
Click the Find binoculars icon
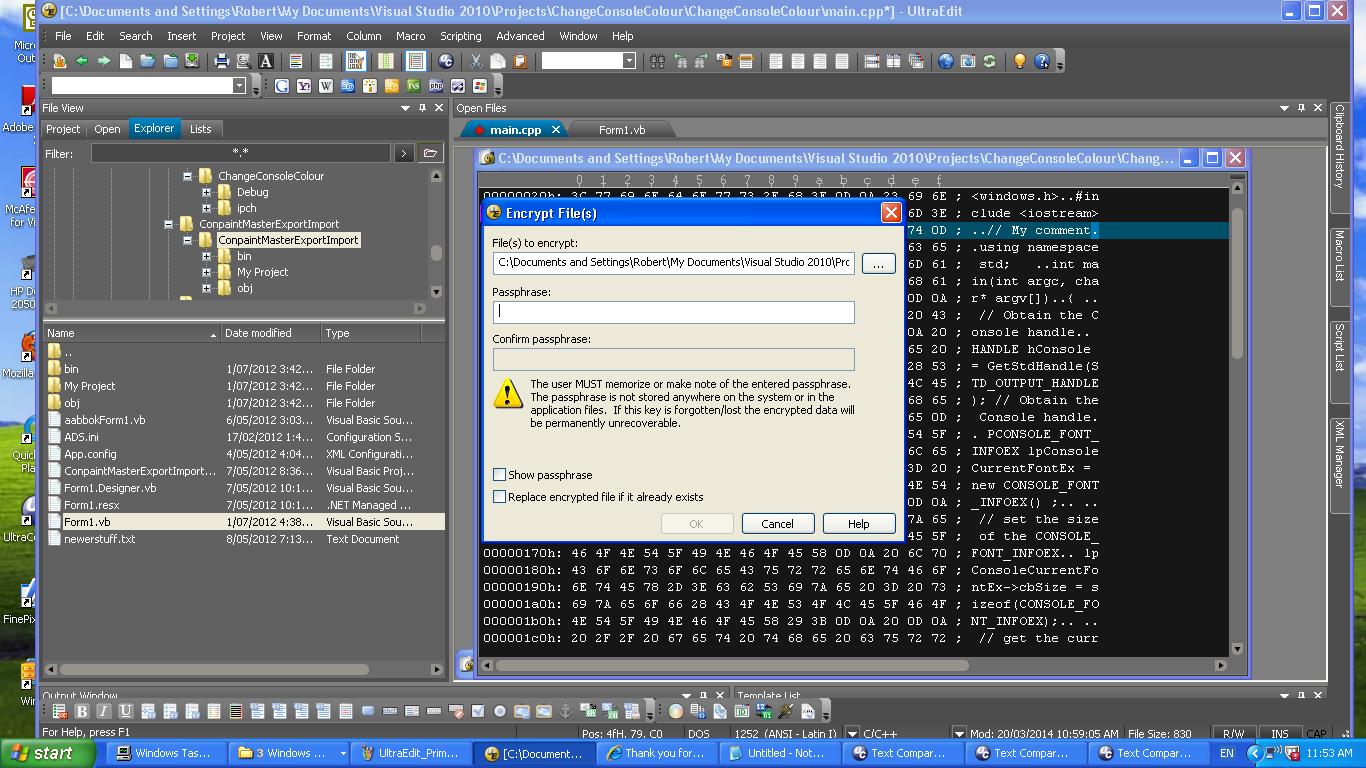click(x=657, y=61)
